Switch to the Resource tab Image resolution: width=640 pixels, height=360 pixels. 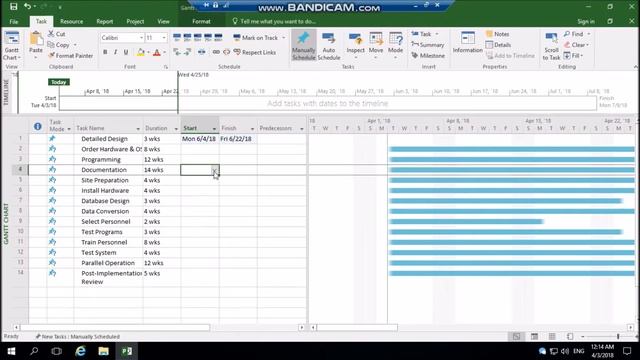pos(71,21)
